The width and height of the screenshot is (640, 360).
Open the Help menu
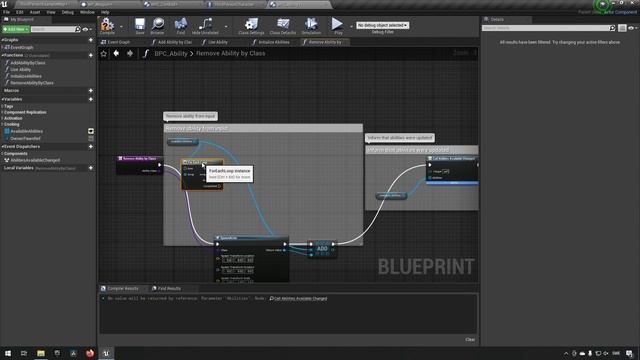[x=105, y=12]
